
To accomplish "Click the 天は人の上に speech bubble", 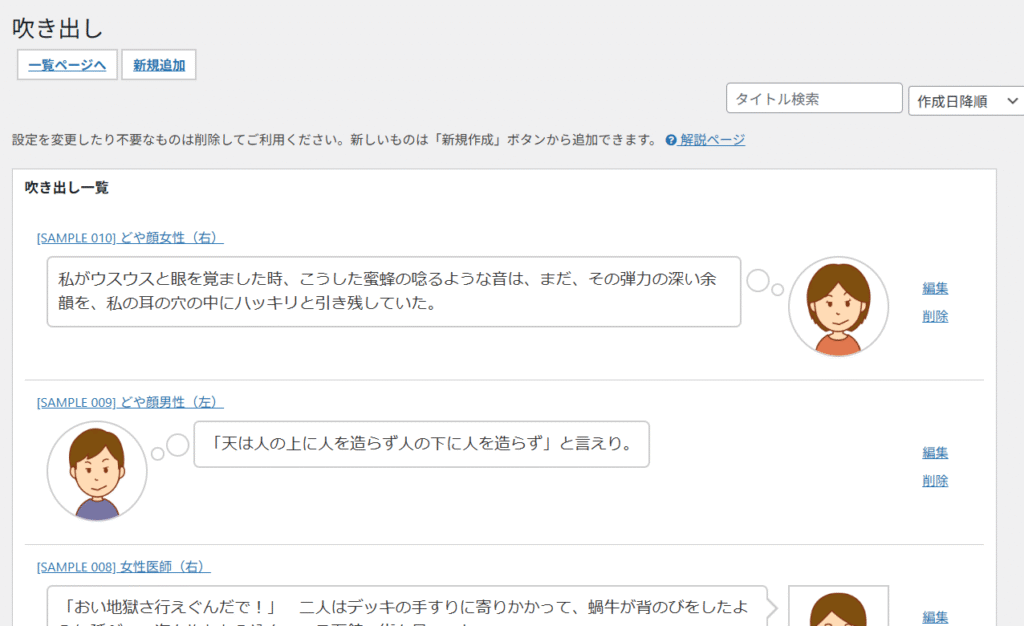I will pyautogui.click(x=421, y=443).
